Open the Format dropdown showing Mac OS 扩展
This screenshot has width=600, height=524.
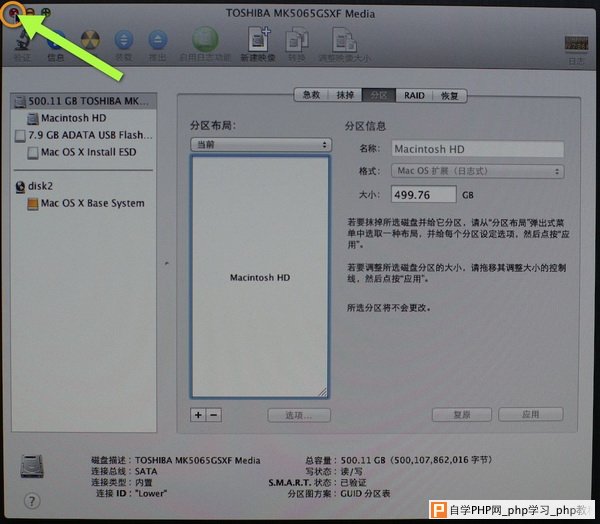[477, 171]
